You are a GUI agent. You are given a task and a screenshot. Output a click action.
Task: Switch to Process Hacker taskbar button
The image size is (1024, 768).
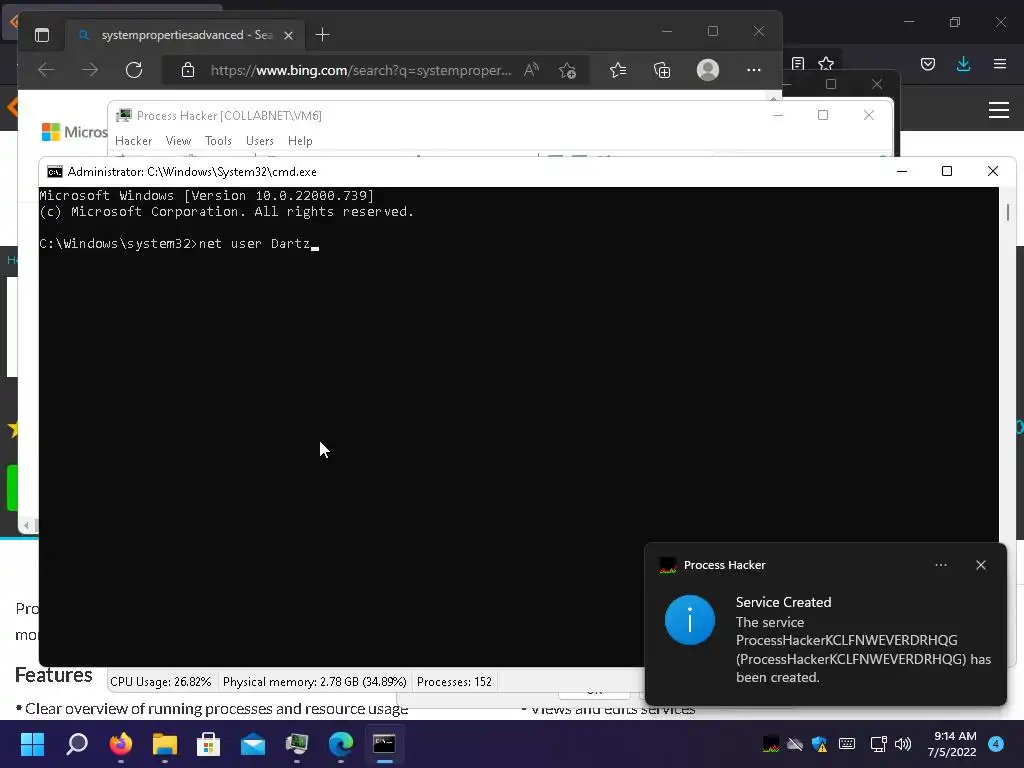click(296, 743)
